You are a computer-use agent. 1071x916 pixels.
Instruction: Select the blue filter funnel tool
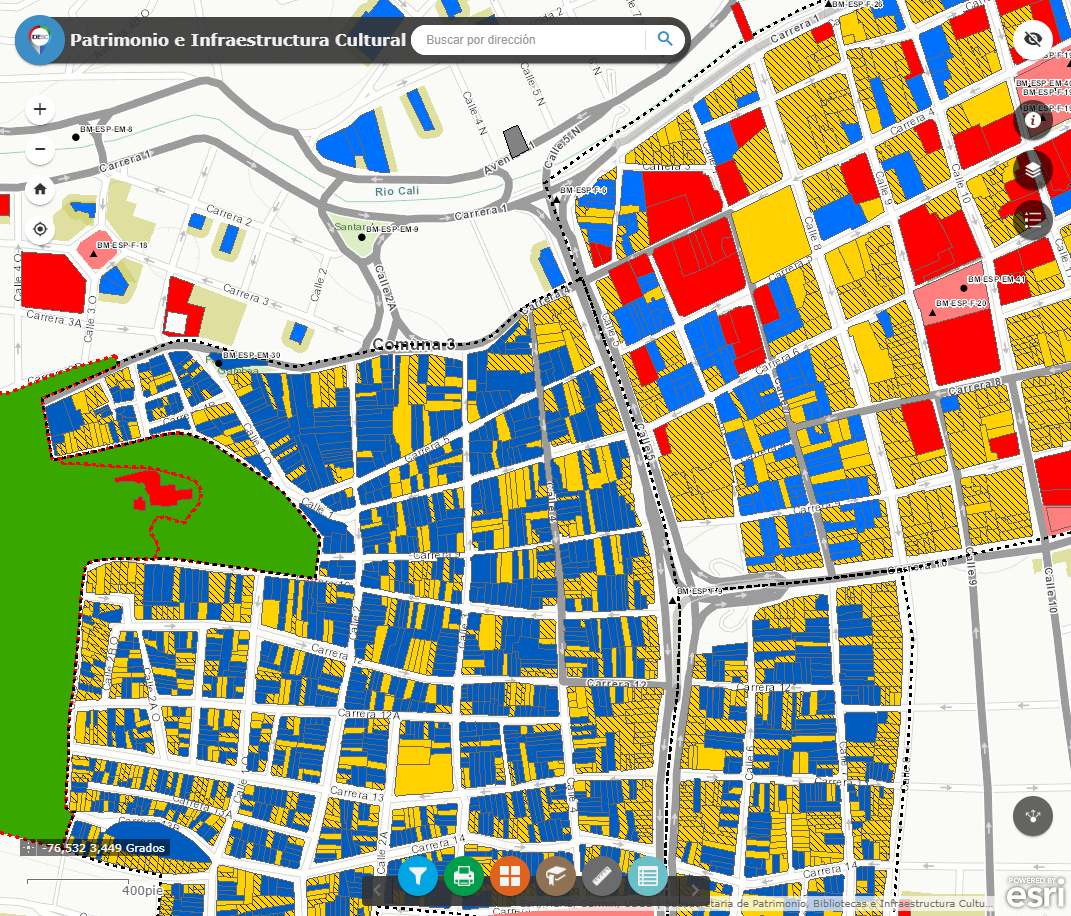tap(418, 877)
